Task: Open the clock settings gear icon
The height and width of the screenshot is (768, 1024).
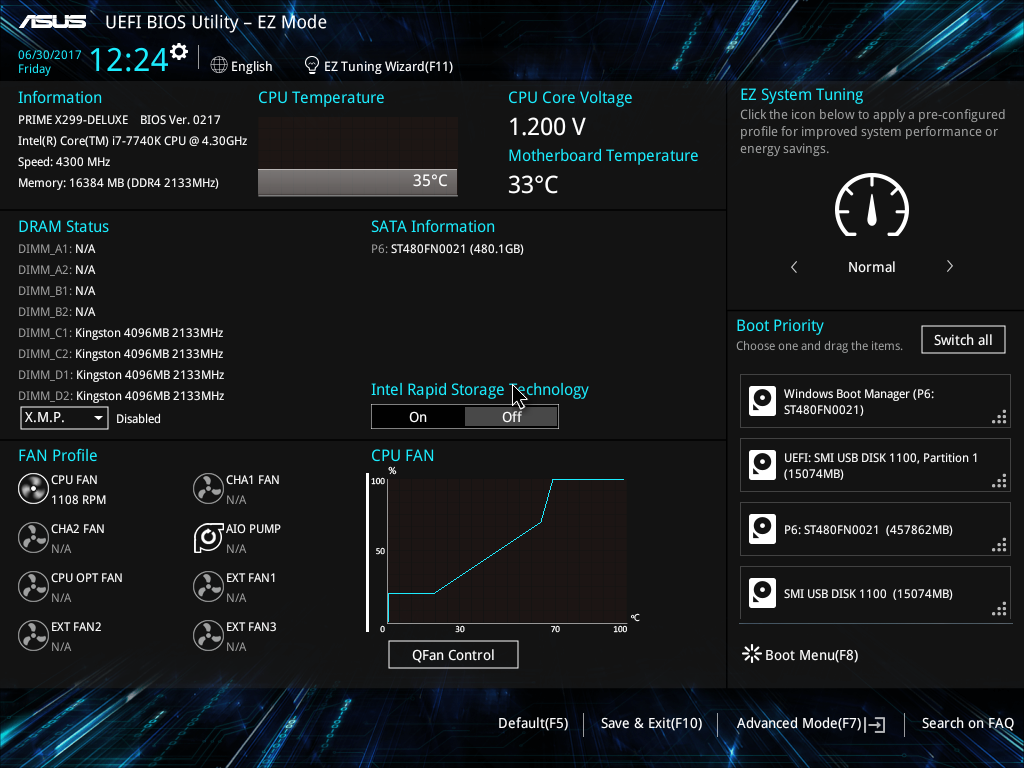Action: click(179, 52)
